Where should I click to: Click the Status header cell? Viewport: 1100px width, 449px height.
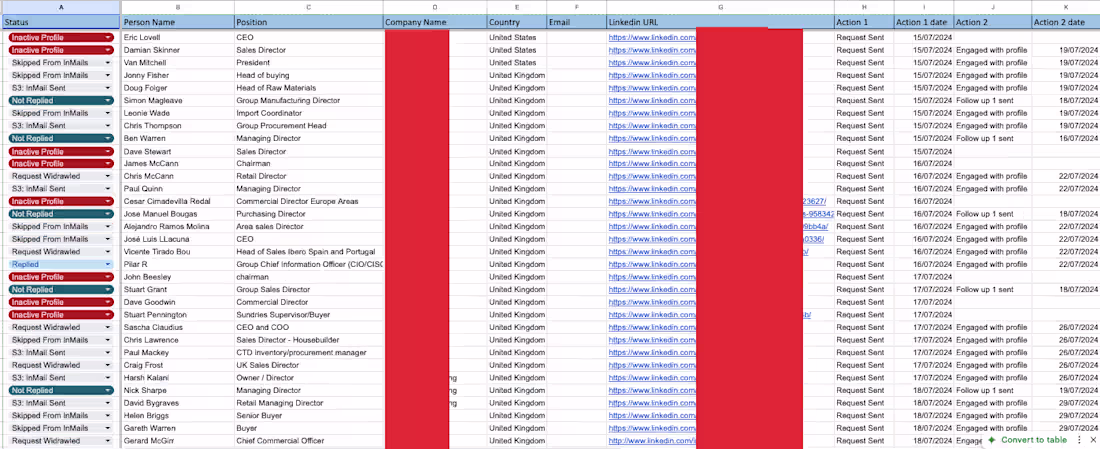tap(60, 22)
